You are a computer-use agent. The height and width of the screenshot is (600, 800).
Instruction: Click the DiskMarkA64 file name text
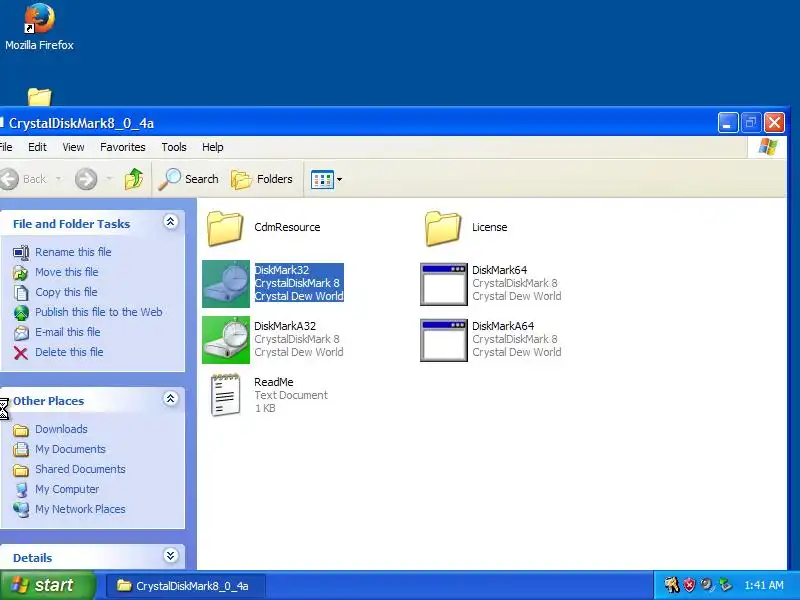tap(503, 326)
